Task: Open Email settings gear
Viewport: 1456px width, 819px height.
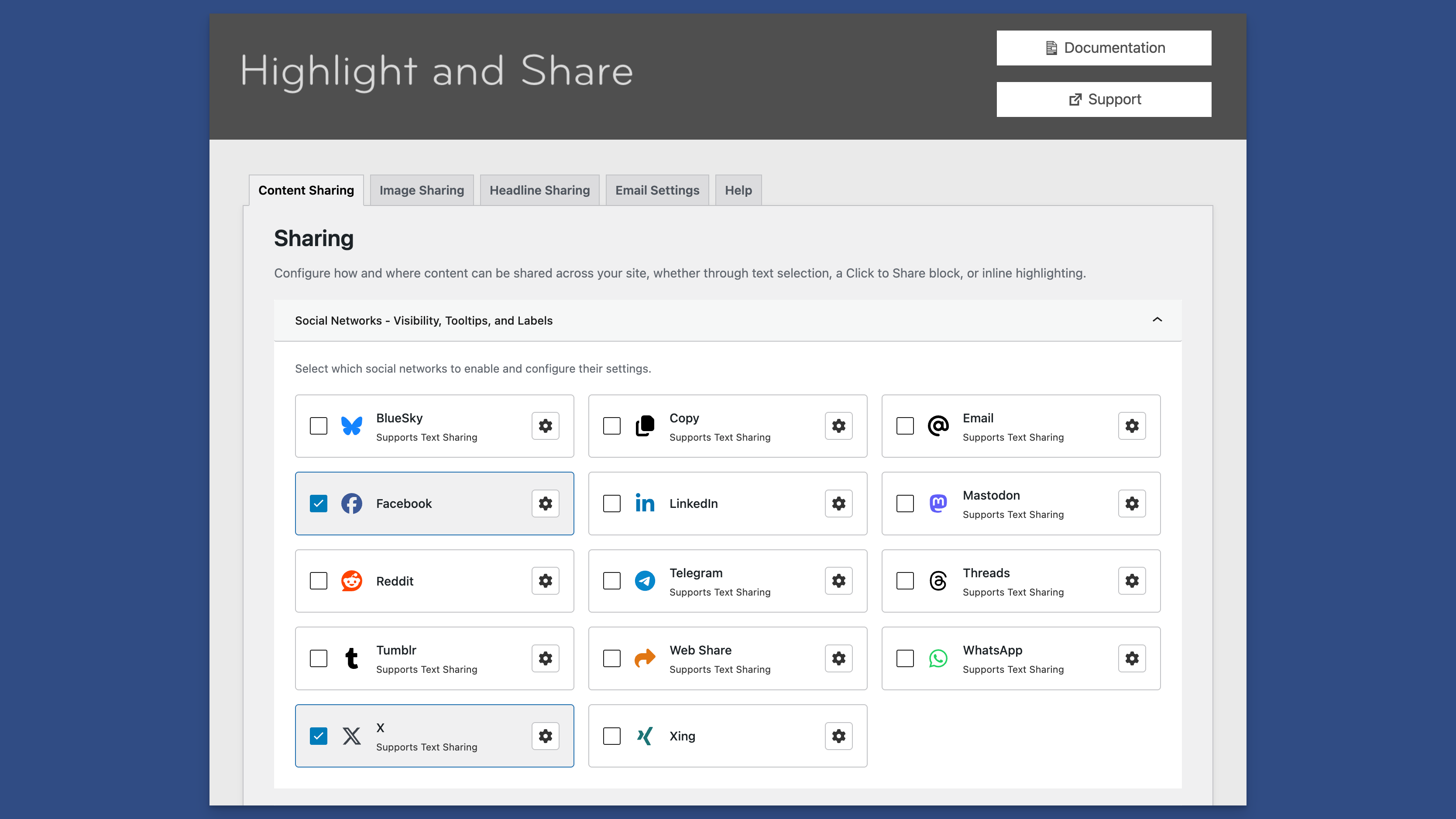Action: pos(1132,425)
